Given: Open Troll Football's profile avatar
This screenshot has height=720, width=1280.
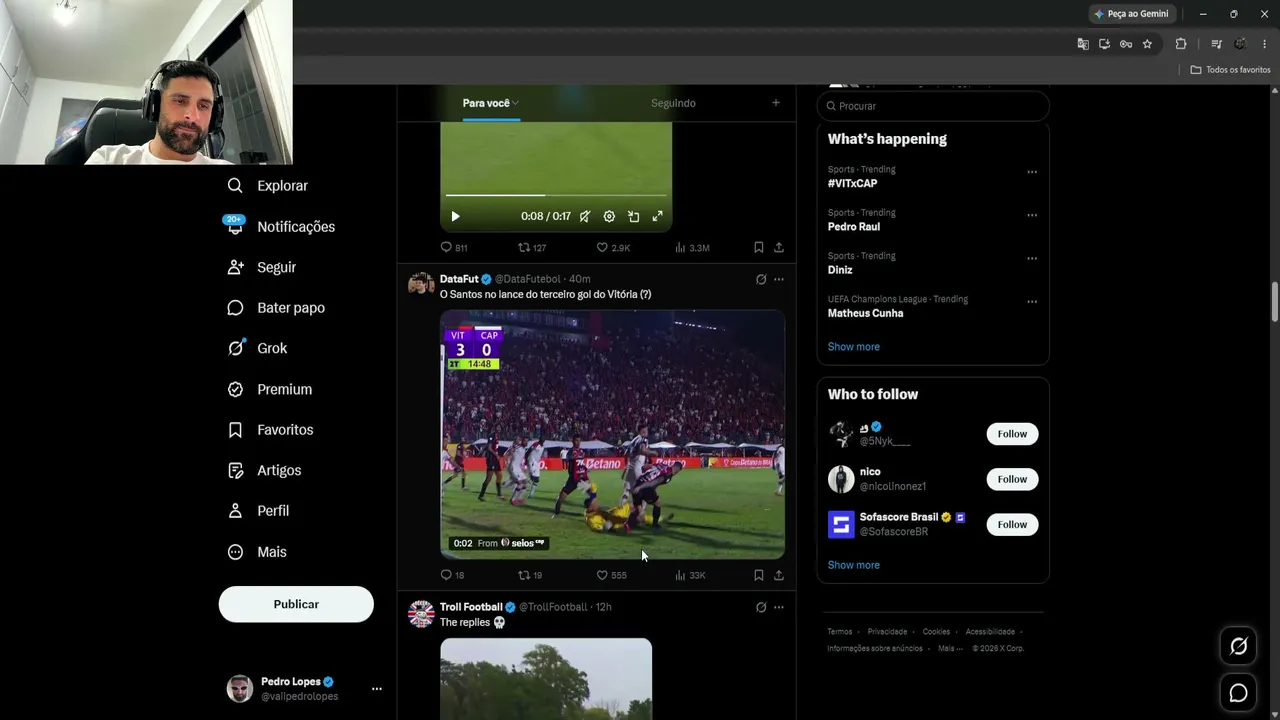Looking at the screenshot, I should pos(421,614).
